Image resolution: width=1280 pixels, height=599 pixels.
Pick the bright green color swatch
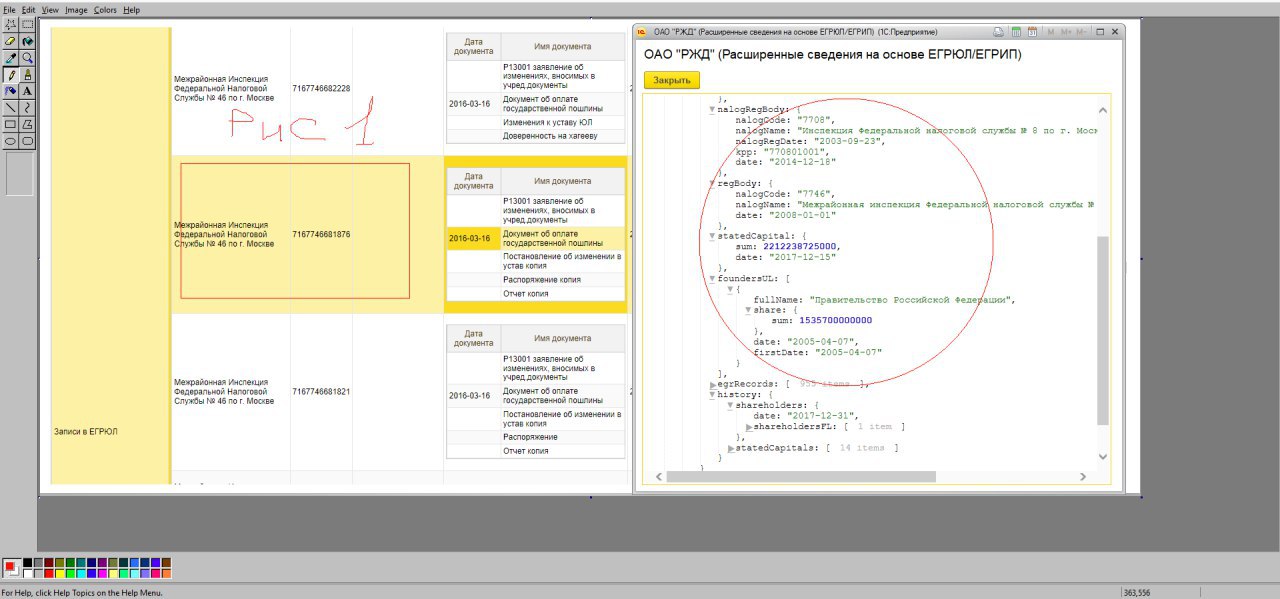coord(70,574)
